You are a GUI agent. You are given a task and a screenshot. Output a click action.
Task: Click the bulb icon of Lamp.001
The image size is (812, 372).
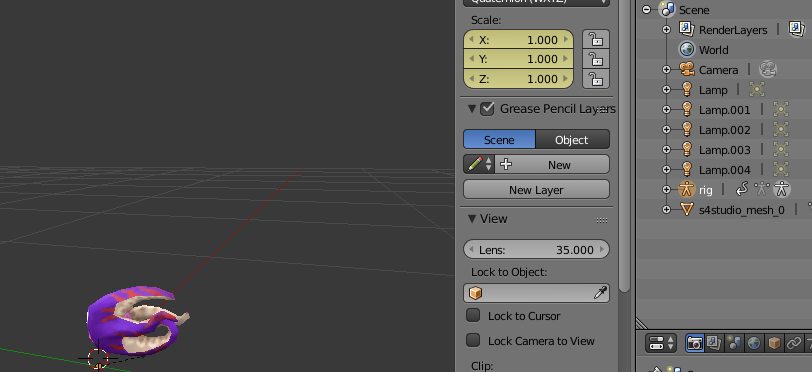click(x=687, y=109)
